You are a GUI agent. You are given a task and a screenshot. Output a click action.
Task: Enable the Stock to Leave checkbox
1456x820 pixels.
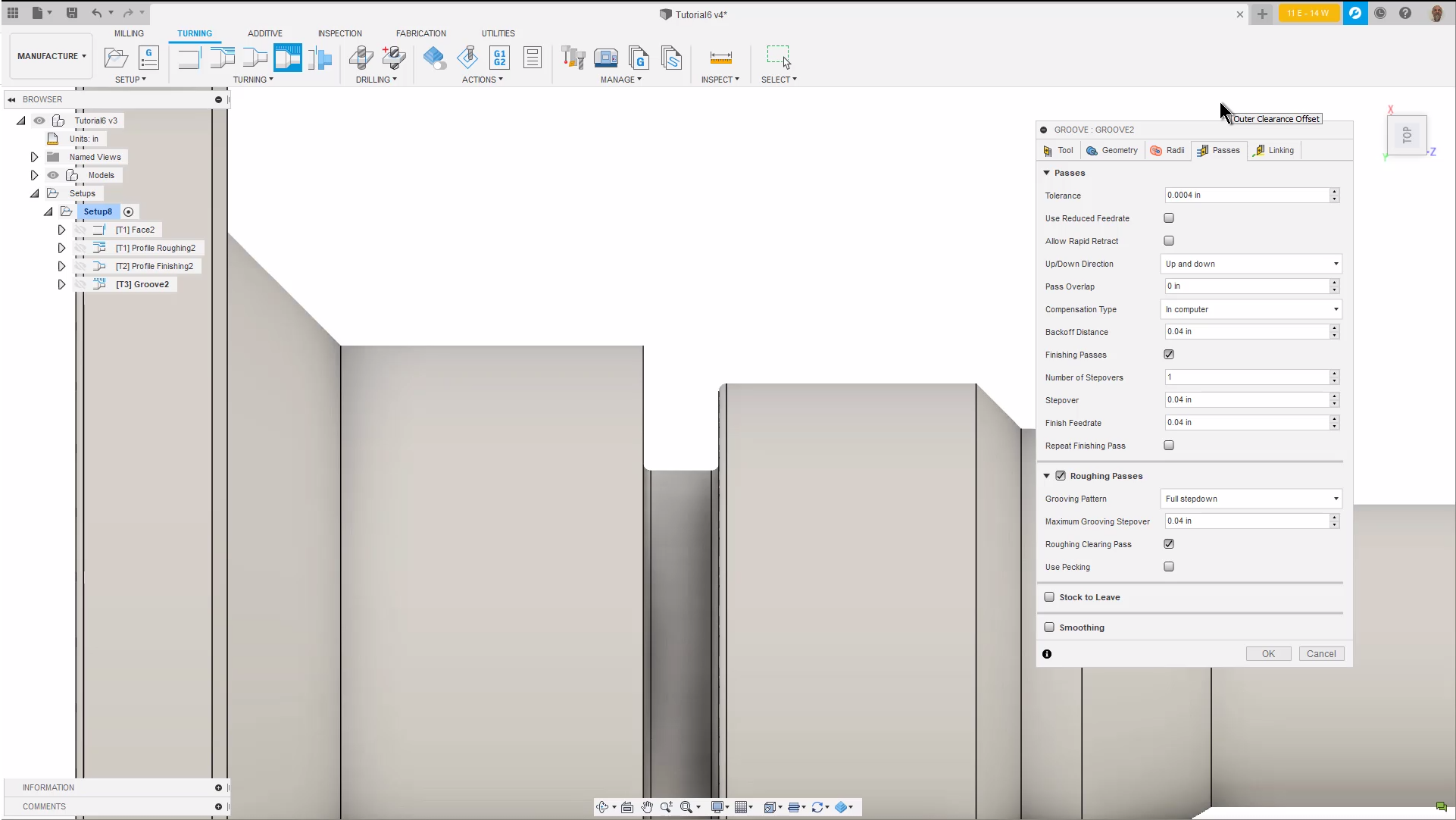(1049, 597)
